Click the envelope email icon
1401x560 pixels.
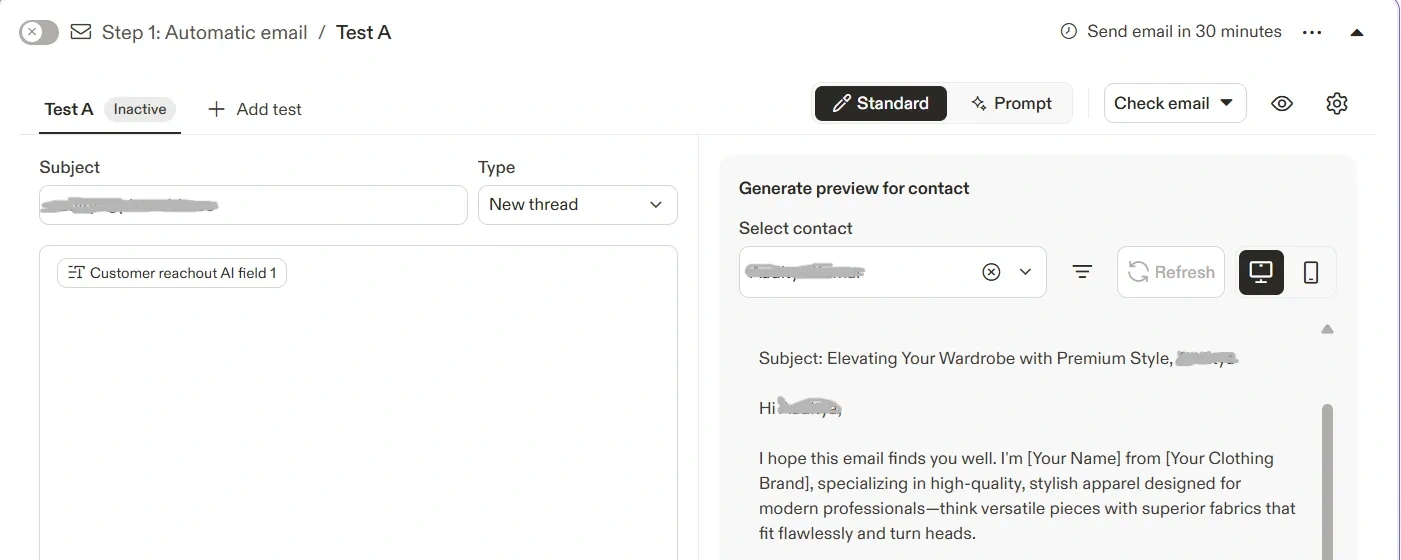click(81, 33)
